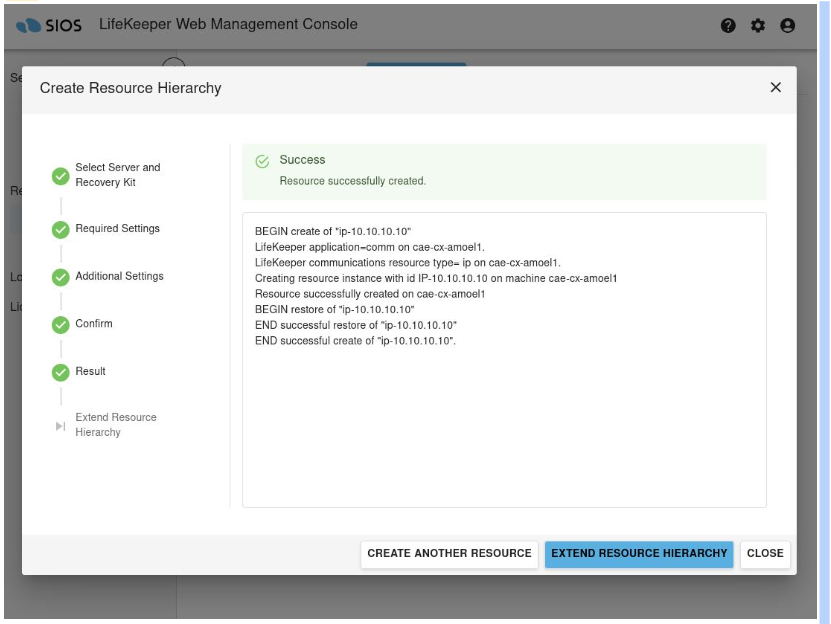
Task: Click log line 'LifeKeeper communications resource type= ip'
Action: [408, 262]
